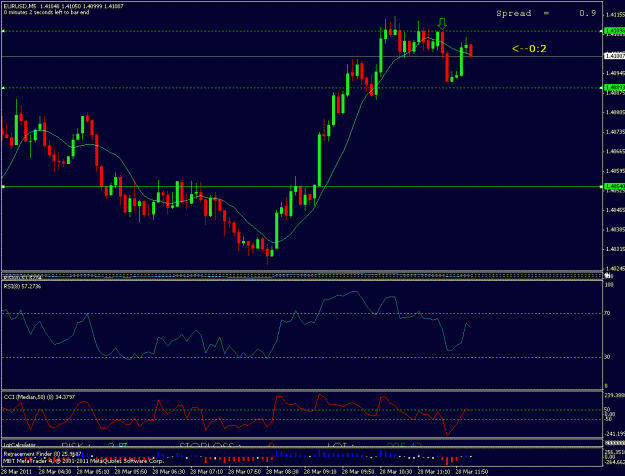Click the "28 Mar 2011" date on time axis
This screenshot has height=476, width=625.
(17, 472)
